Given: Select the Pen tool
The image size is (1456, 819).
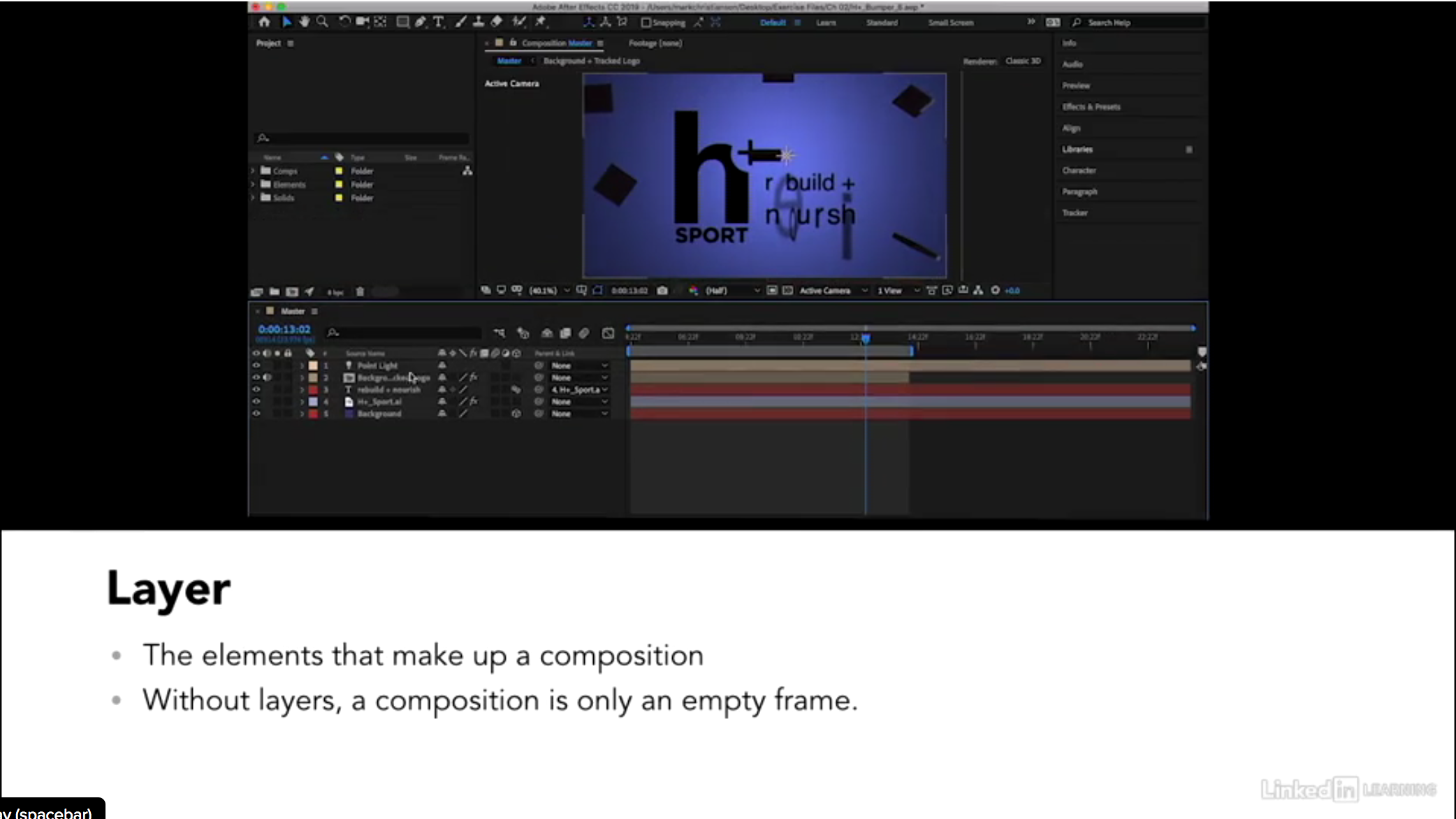Looking at the screenshot, I should [420, 22].
